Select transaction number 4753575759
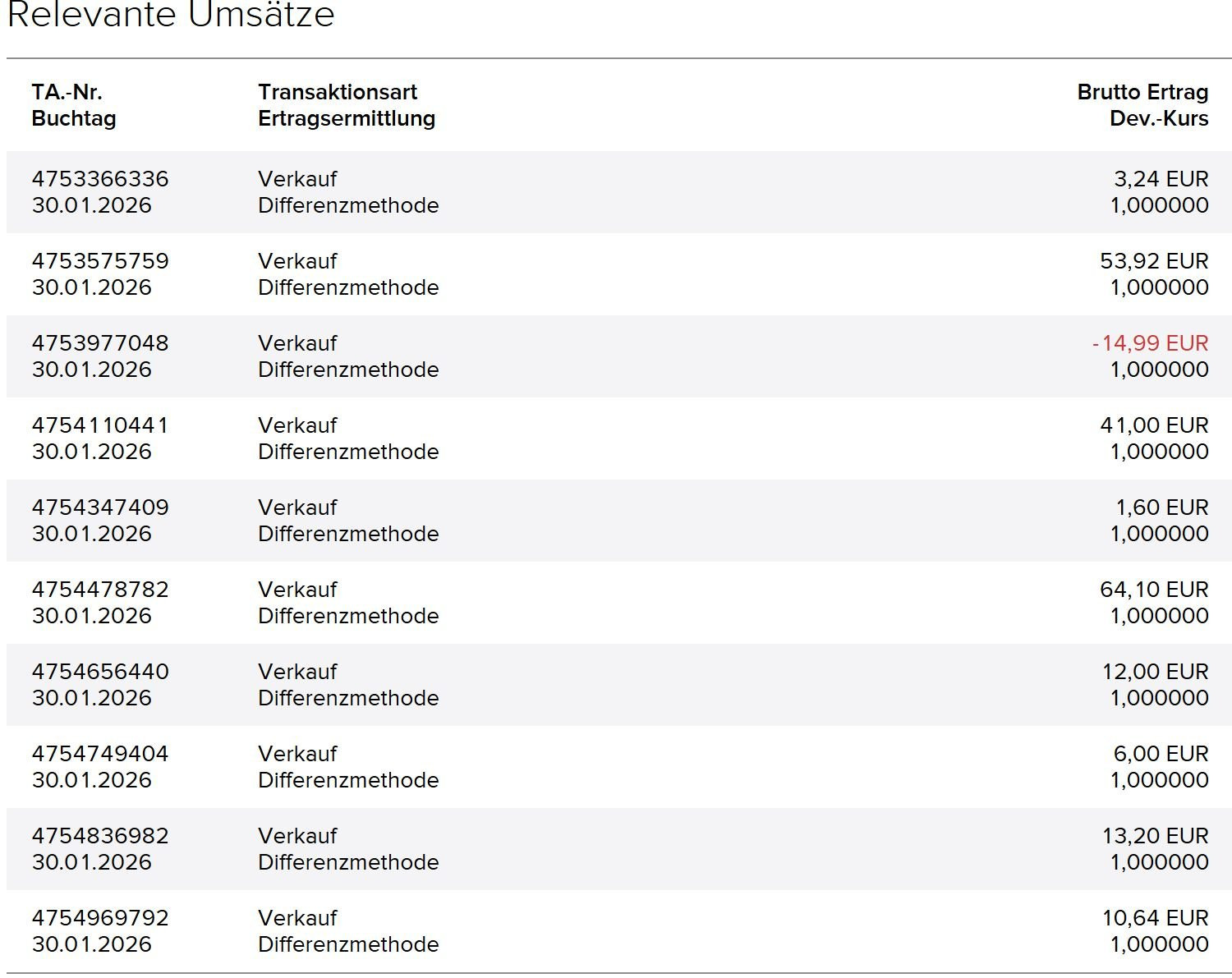This screenshot has height=978, width=1232. [100, 261]
